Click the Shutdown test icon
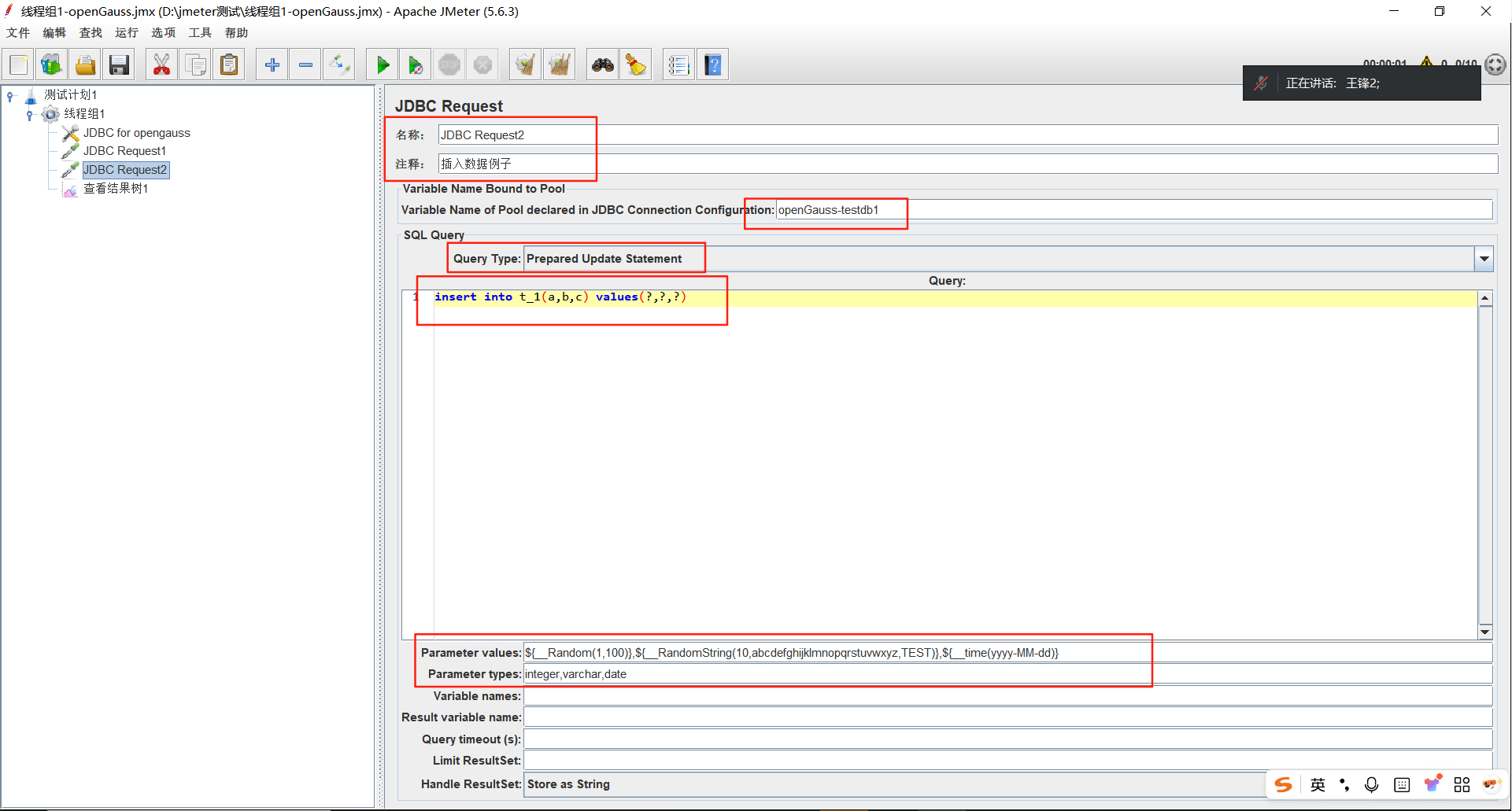The height and width of the screenshot is (811, 1512). [x=482, y=65]
